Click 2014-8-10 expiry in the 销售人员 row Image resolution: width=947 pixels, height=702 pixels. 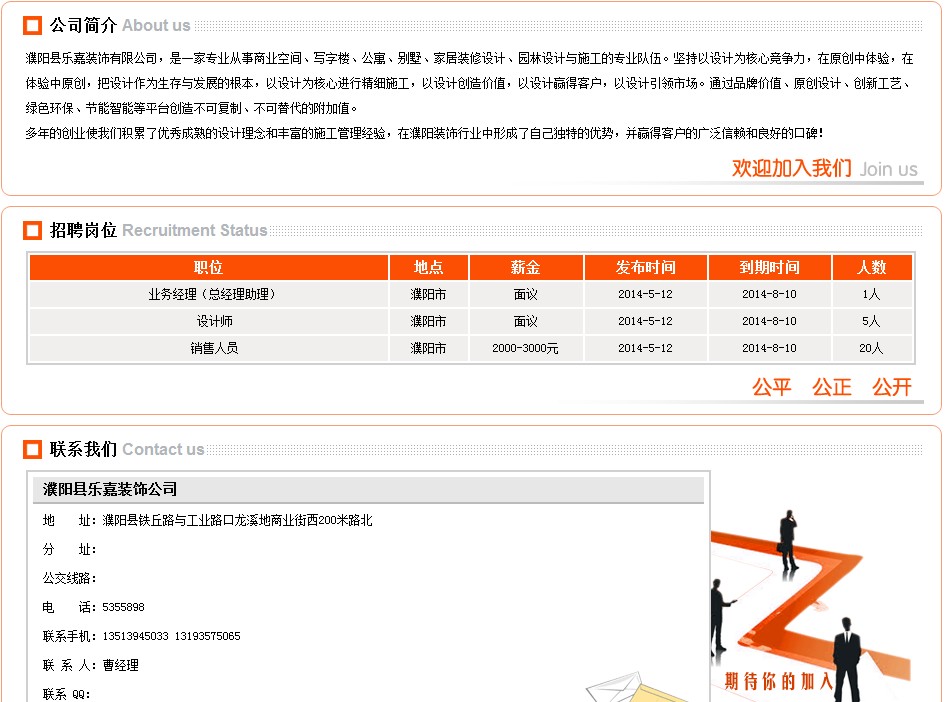click(x=769, y=348)
